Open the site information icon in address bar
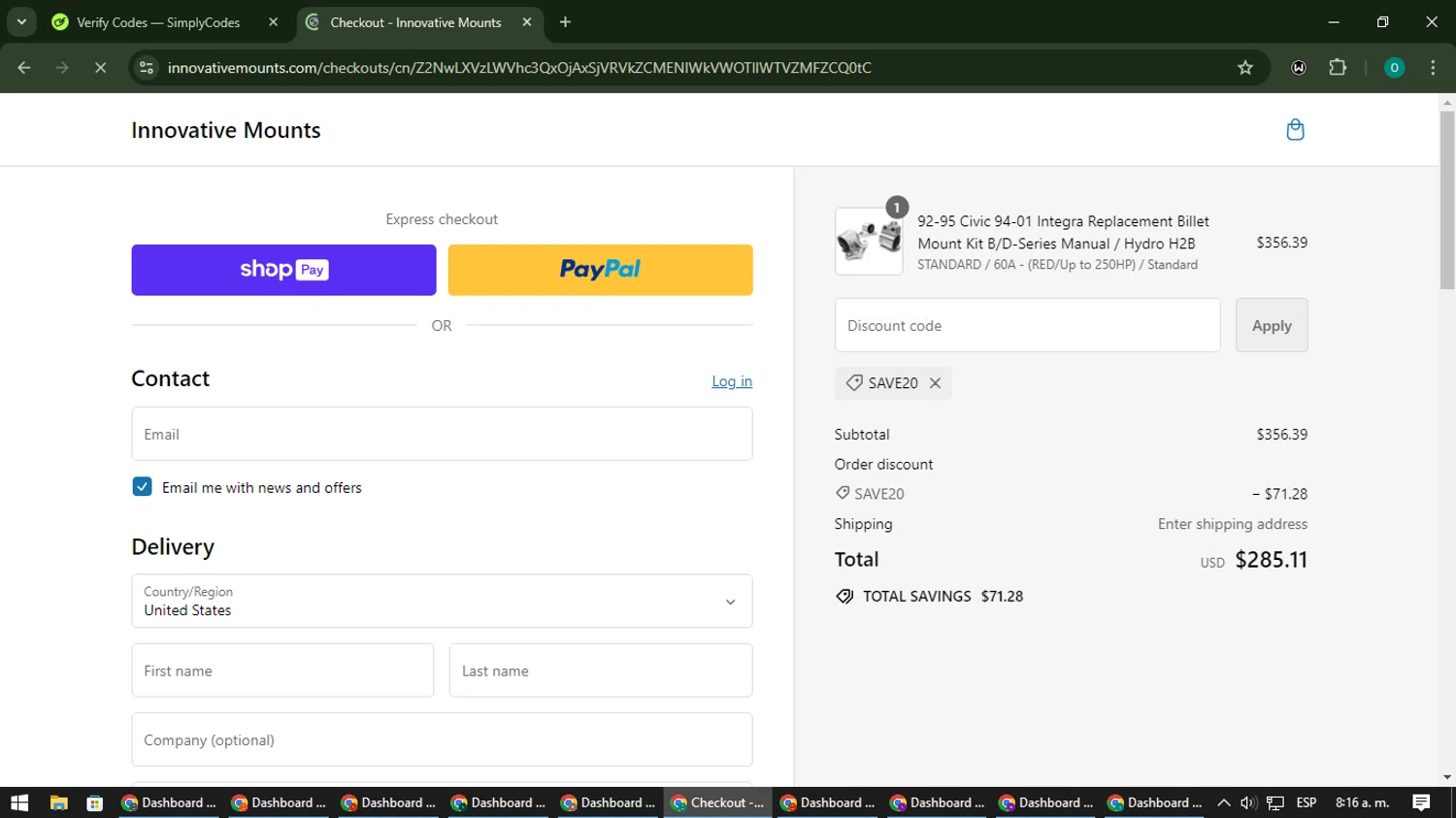Image resolution: width=1456 pixels, height=818 pixels. click(147, 68)
